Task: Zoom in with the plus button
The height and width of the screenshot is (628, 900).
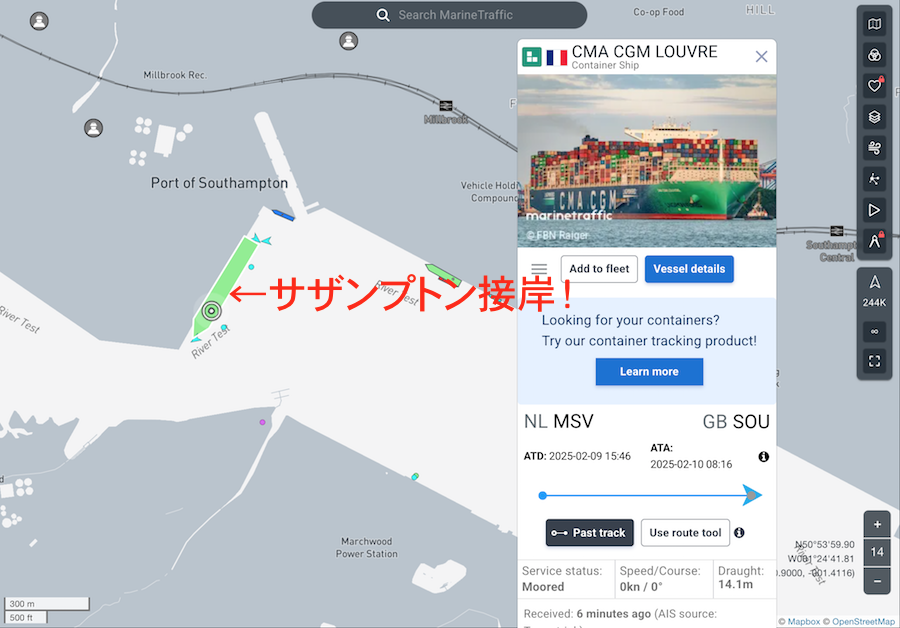Action: pyautogui.click(x=877, y=524)
